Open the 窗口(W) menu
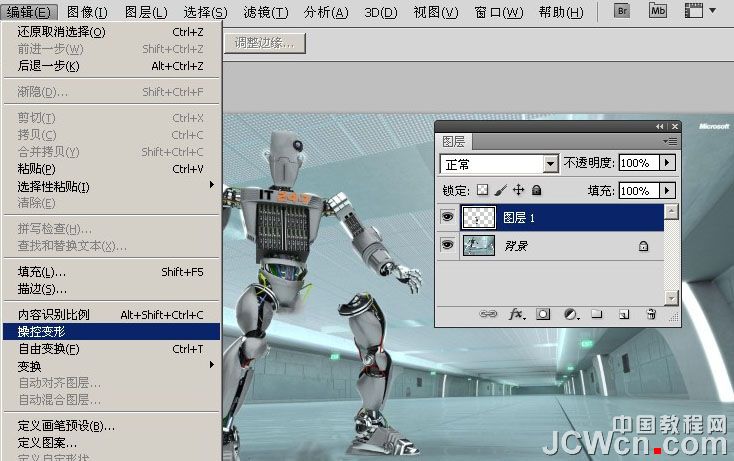The width and height of the screenshot is (734, 461). pos(499,12)
